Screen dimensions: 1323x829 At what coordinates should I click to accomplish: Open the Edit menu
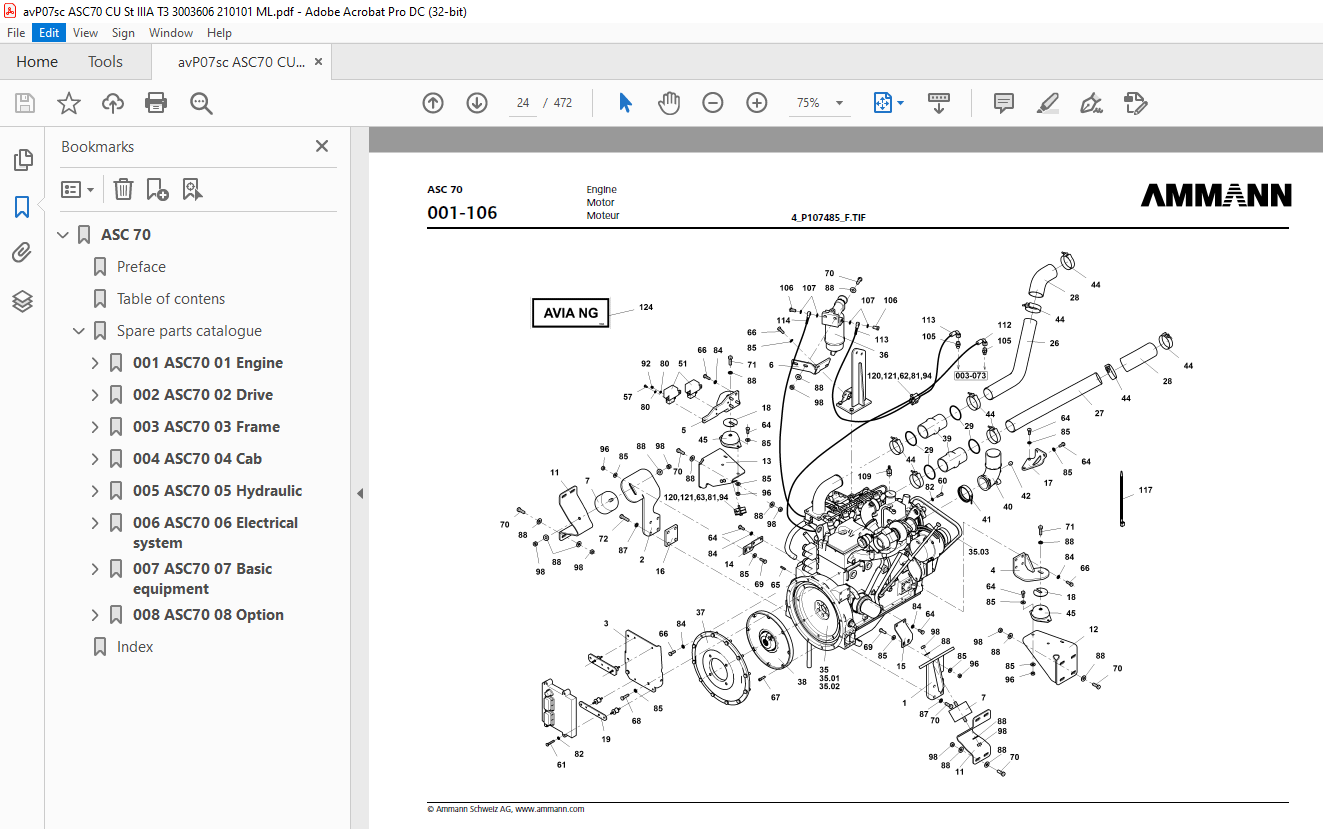point(49,33)
